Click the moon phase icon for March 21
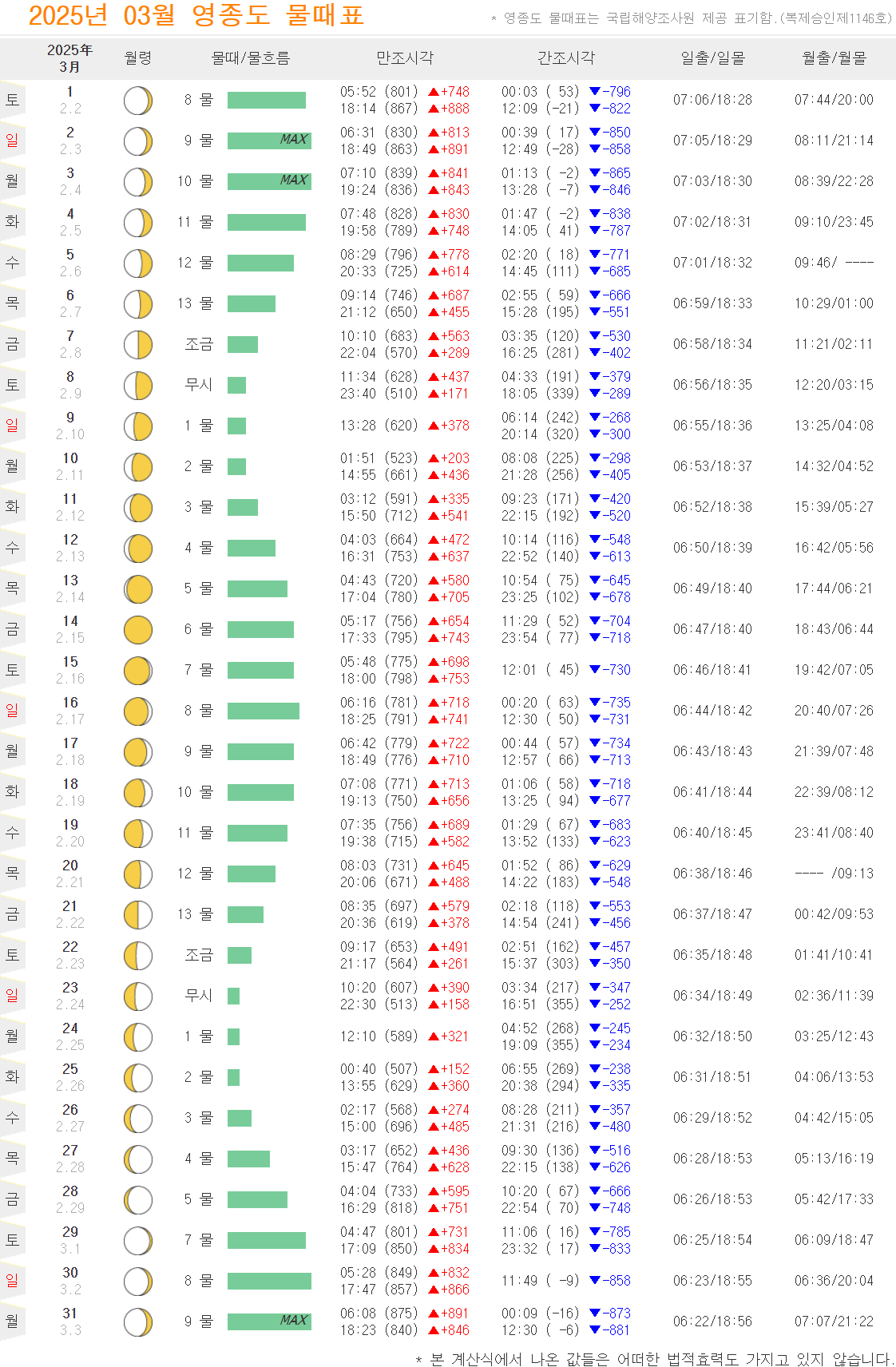Viewport: 896px width, 1367px height. [138, 915]
